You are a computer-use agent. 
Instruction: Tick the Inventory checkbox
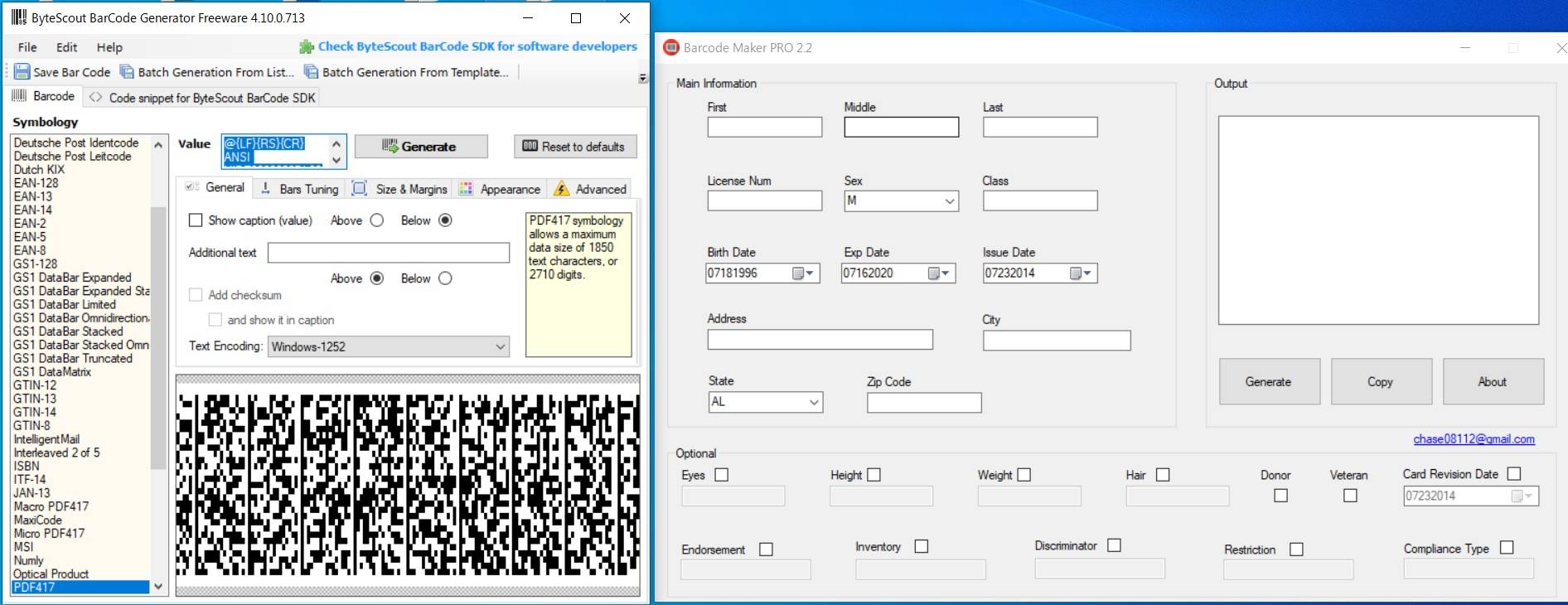921,546
